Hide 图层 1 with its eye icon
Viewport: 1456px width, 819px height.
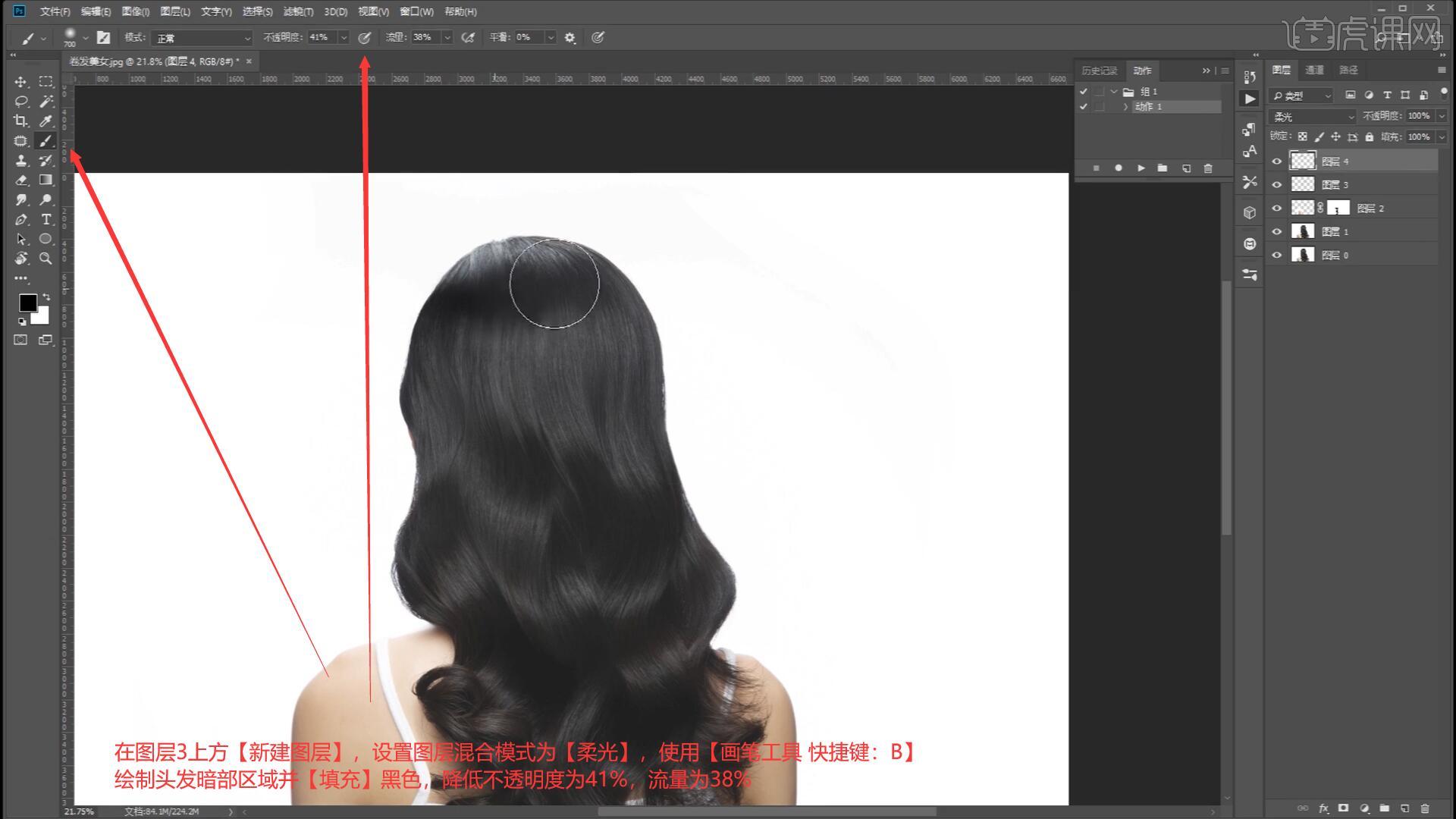tap(1277, 232)
